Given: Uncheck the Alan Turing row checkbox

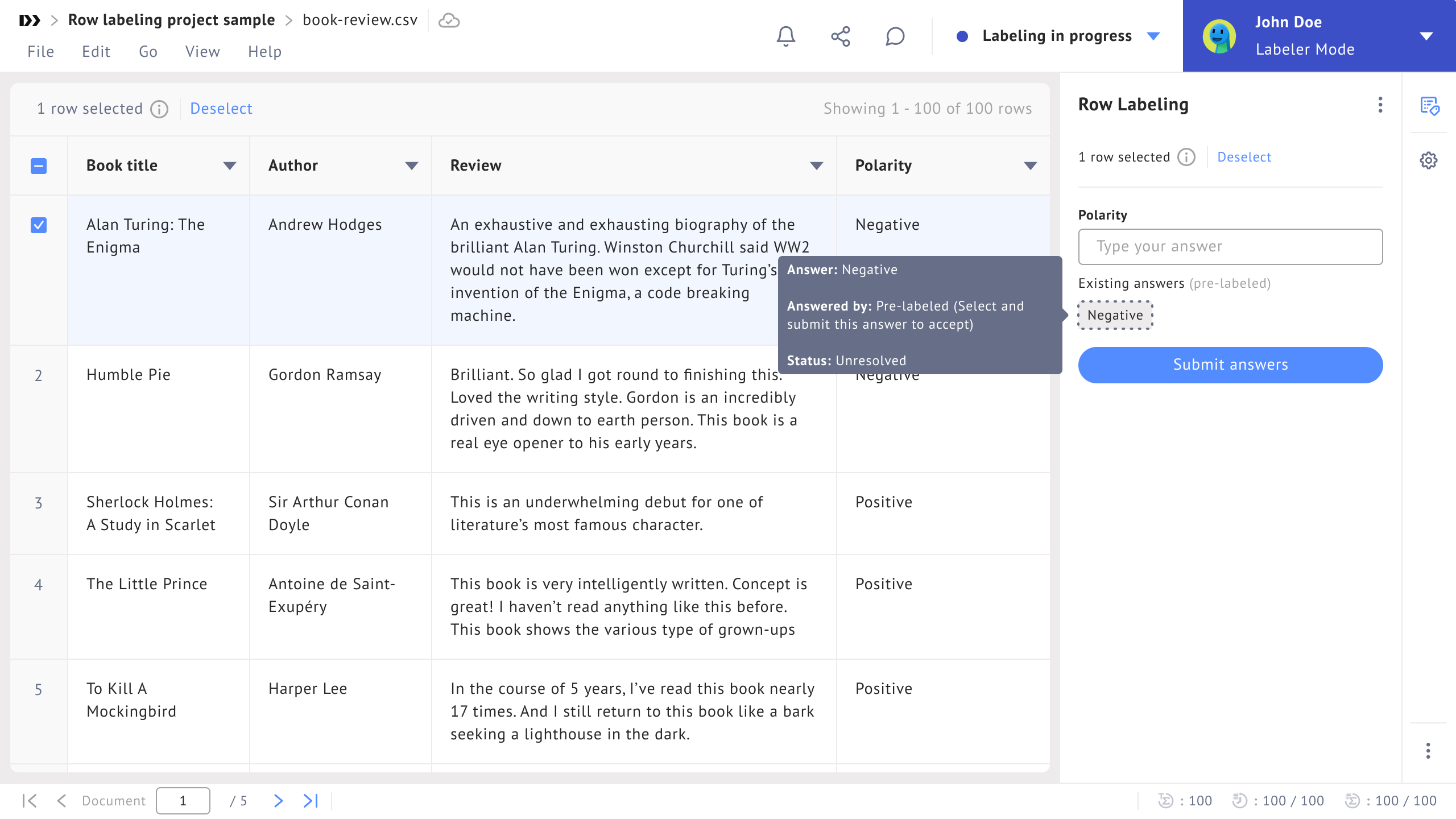Looking at the screenshot, I should pyautogui.click(x=39, y=225).
